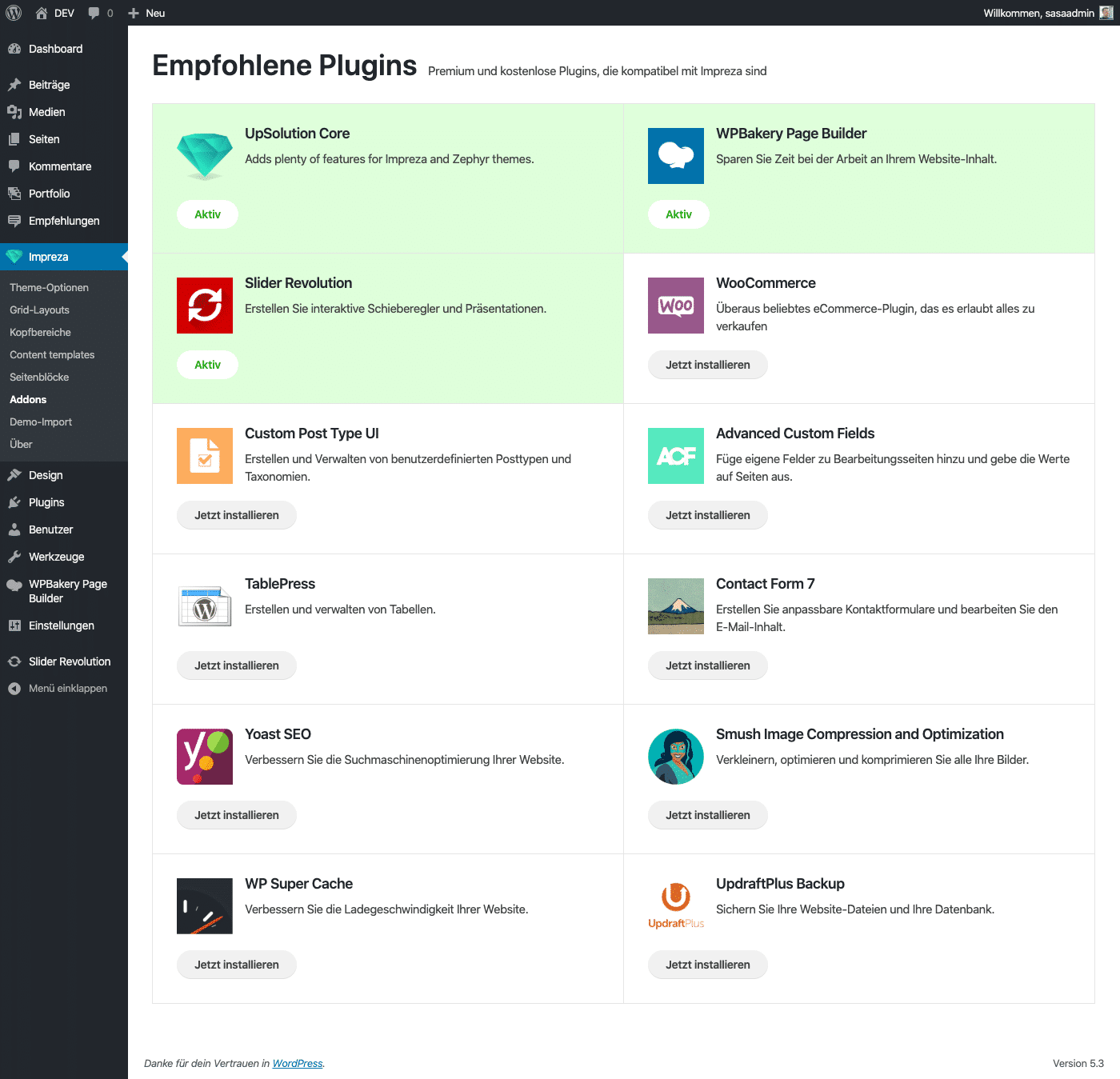Install Yoast SEO plugin
This screenshot has height=1079, width=1120.
pyautogui.click(x=237, y=815)
